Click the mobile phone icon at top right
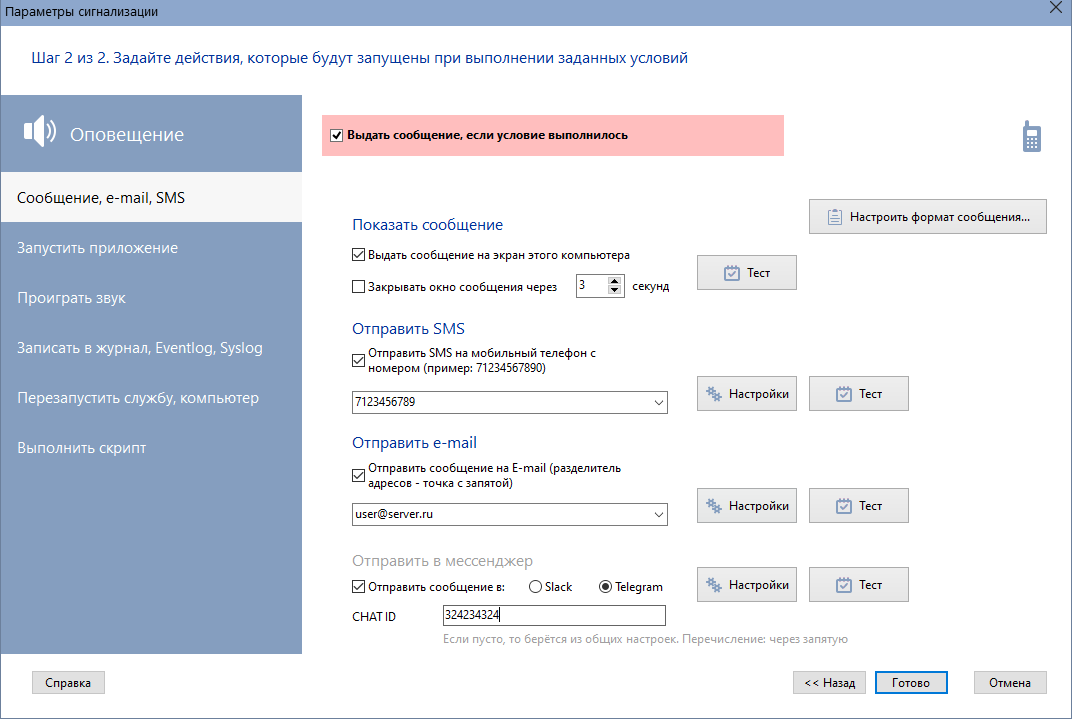 [x=1032, y=136]
